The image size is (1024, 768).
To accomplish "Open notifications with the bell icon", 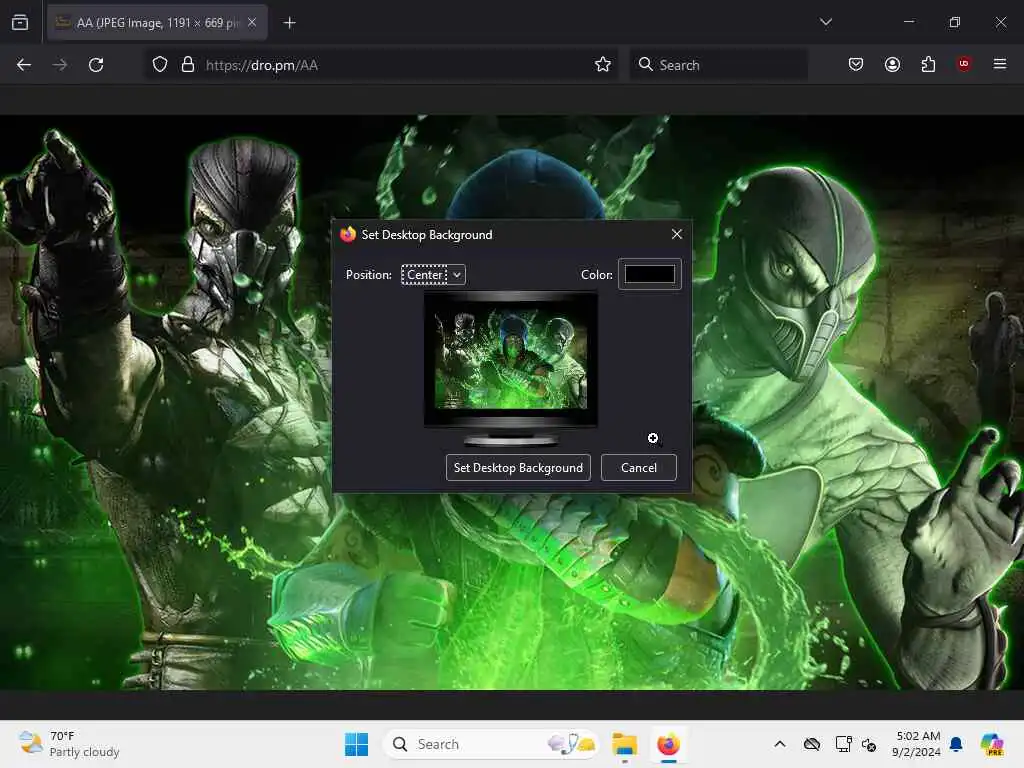I will click(956, 744).
